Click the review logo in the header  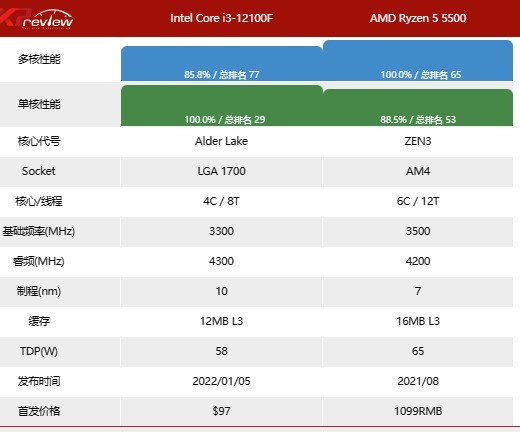click(38, 19)
